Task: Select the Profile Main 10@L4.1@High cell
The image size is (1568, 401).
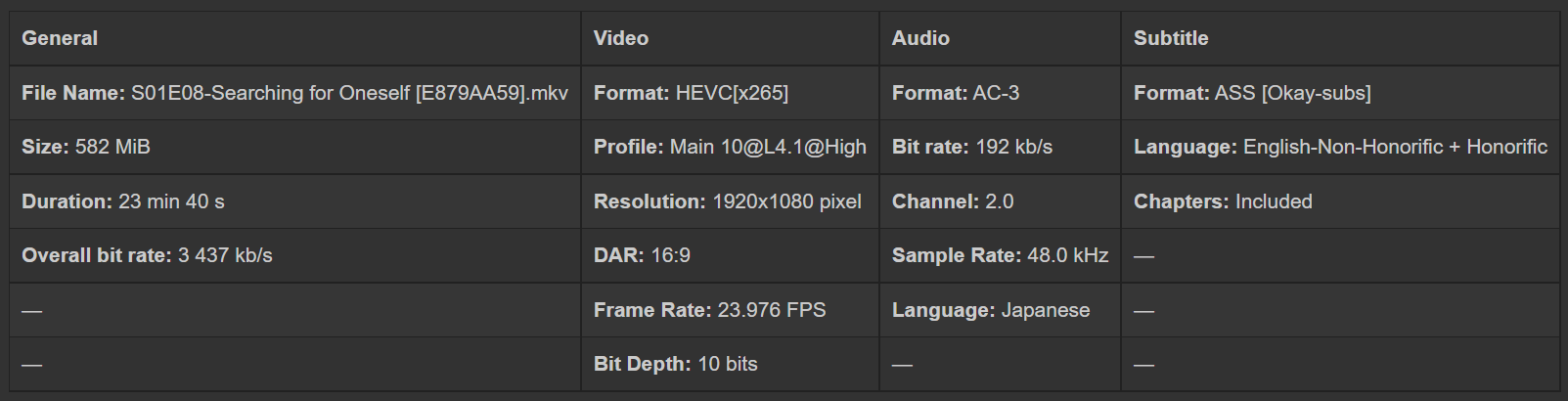Action: tap(730, 147)
